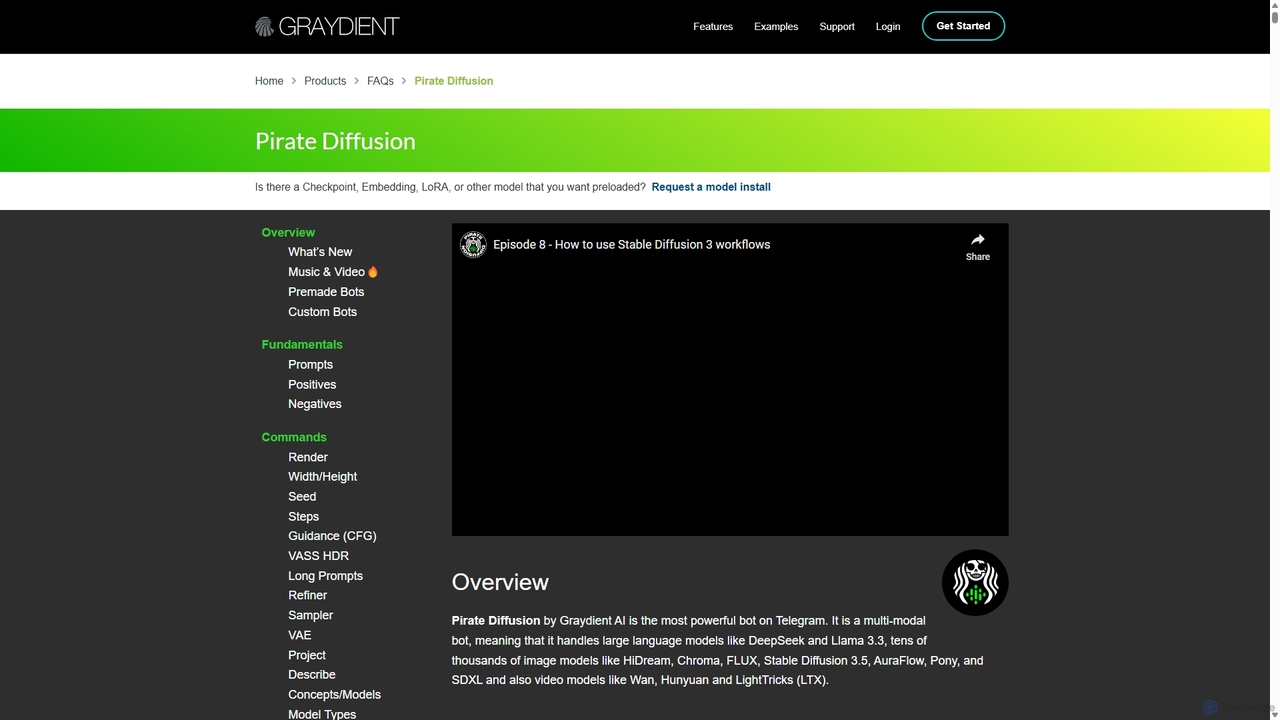Jump to Fundamentals section in sidebar
1280x720 pixels.
(x=302, y=344)
